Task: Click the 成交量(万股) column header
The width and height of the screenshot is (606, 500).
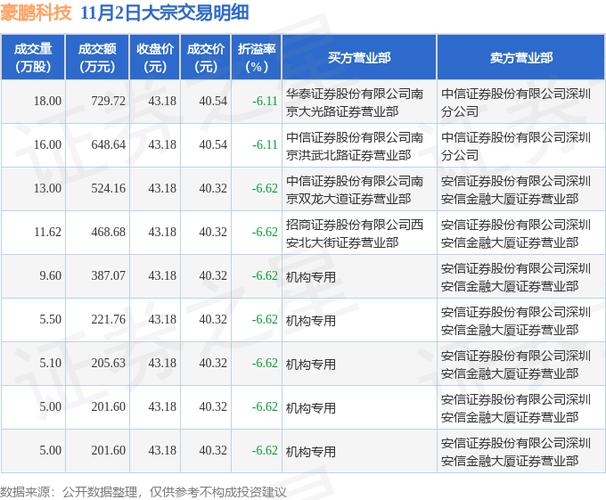Action: point(33,58)
